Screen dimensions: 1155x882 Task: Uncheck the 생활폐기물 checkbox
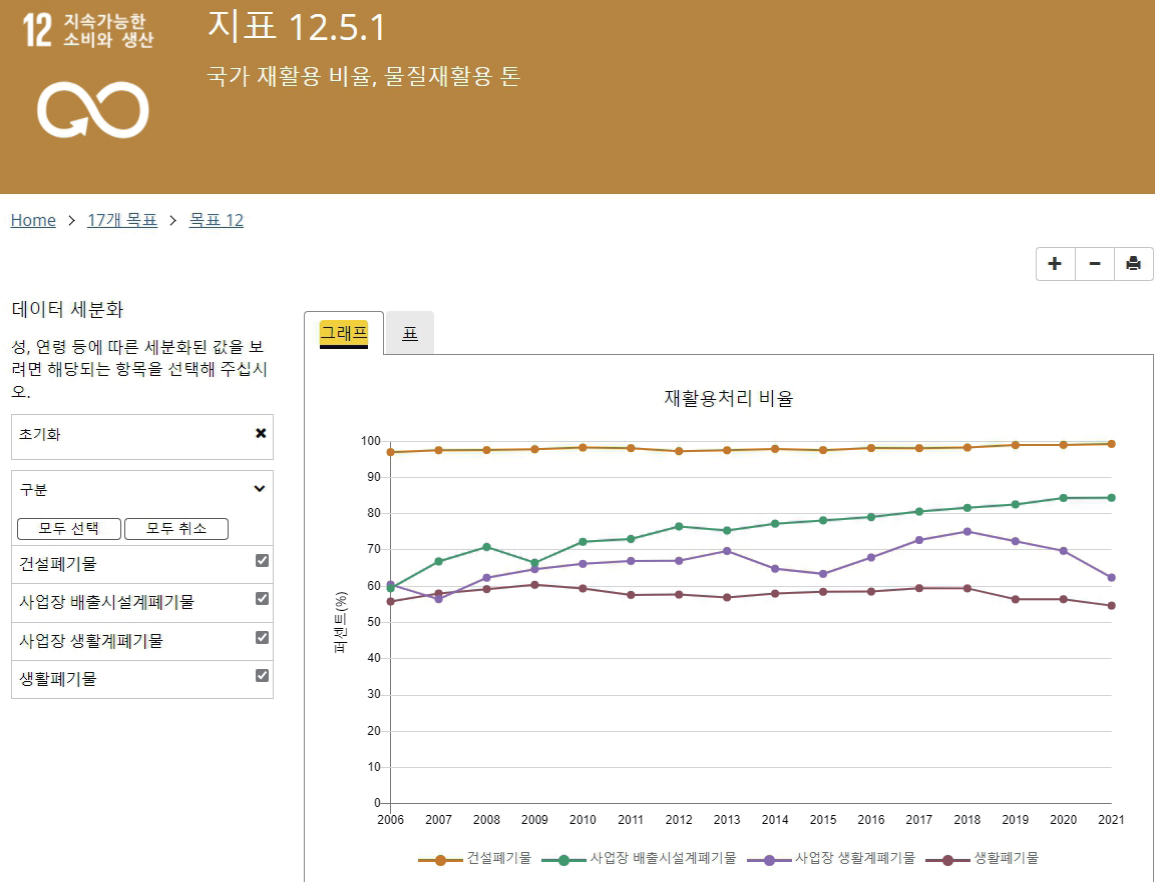coord(262,676)
